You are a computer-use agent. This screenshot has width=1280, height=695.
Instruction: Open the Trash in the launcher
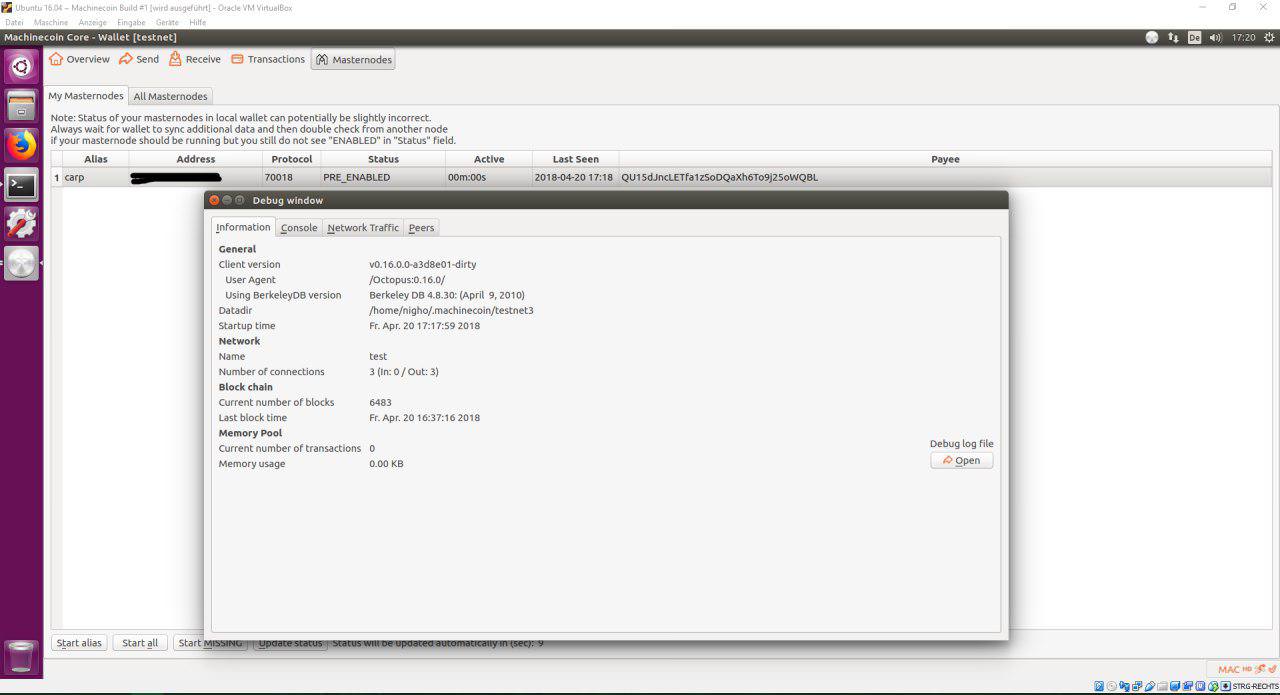[22, 657]
